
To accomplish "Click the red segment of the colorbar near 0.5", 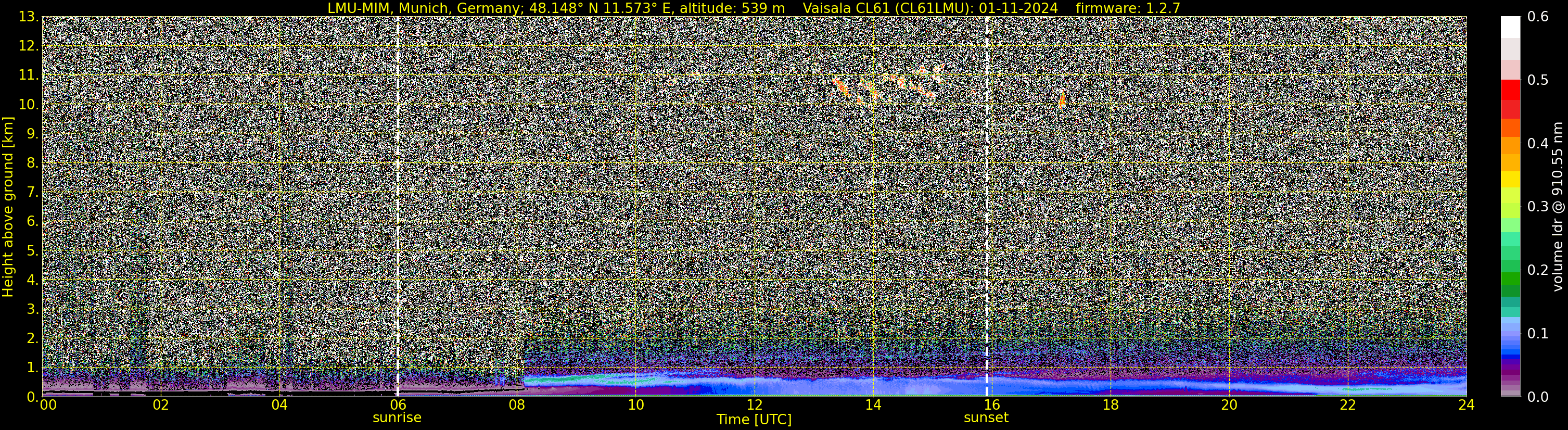I will (1510, 90).
